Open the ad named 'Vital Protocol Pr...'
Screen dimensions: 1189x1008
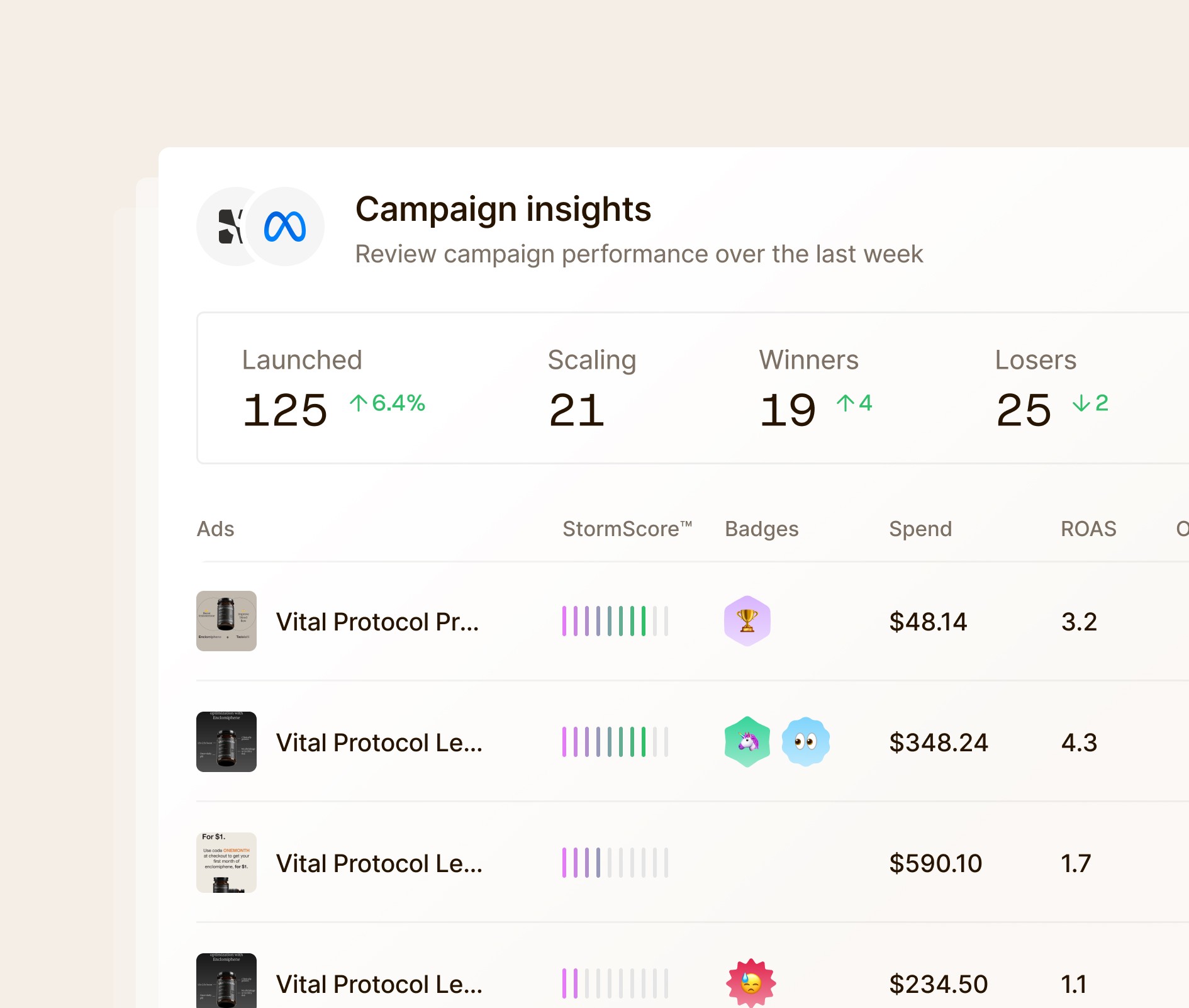click(377, 622)
